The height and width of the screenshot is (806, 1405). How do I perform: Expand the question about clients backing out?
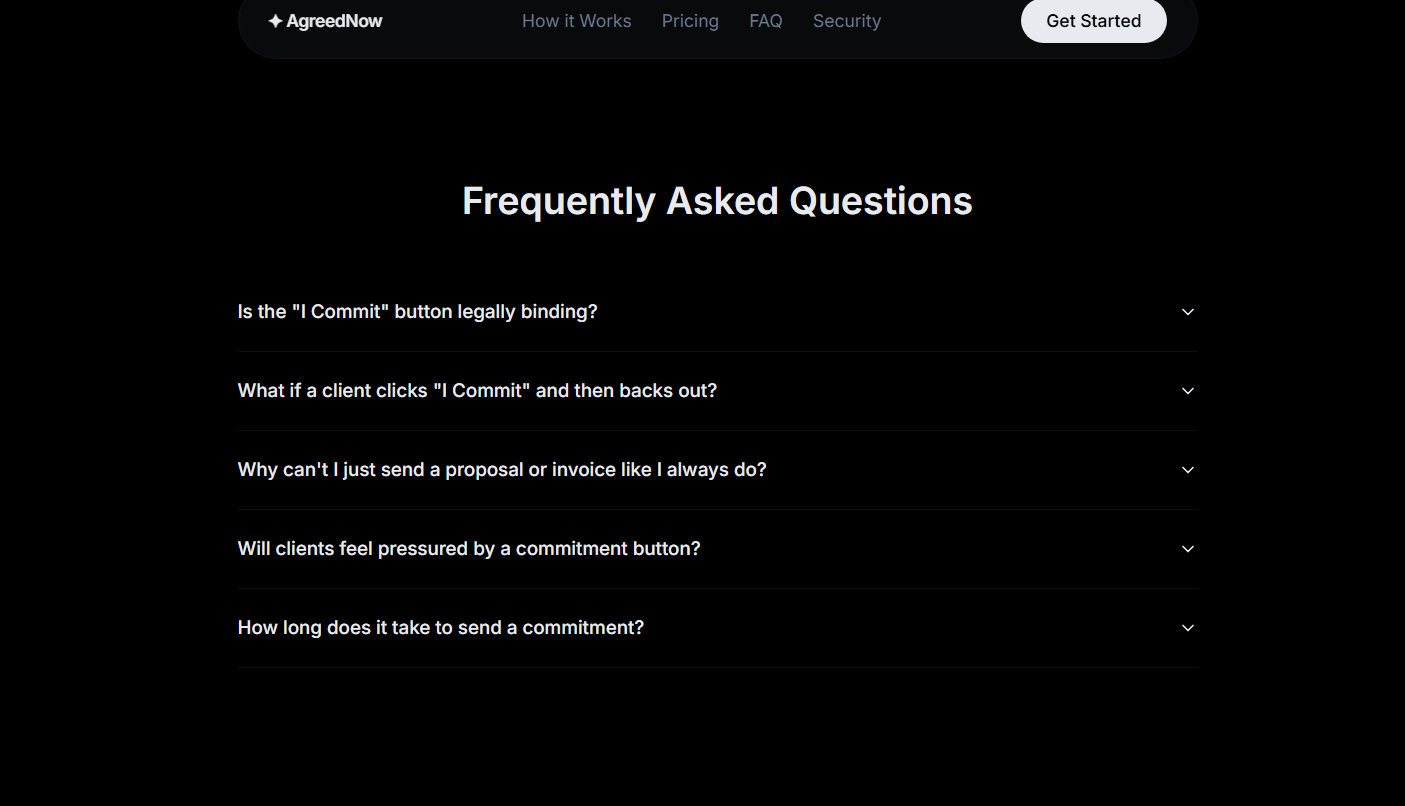[477, 390]
